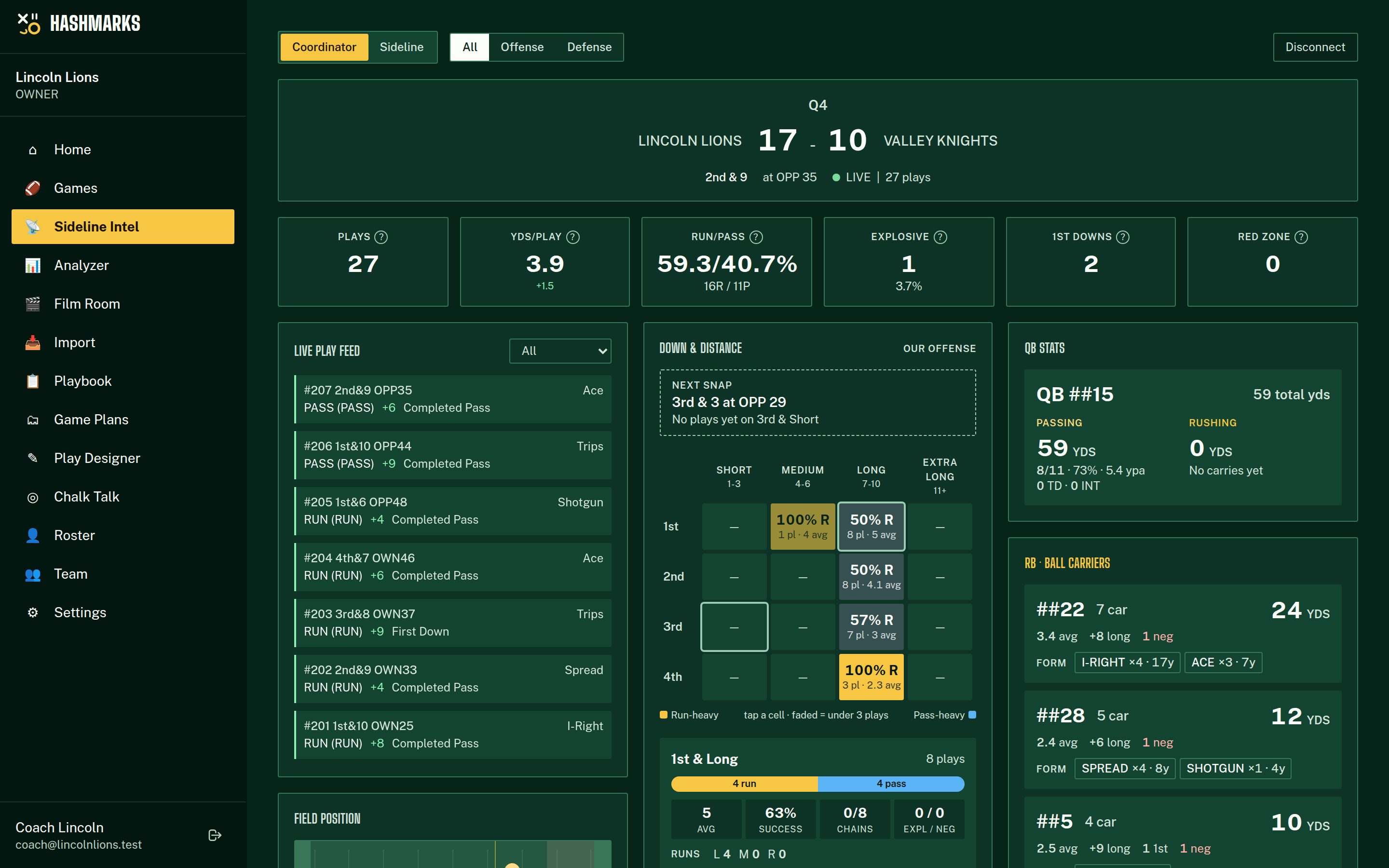Viewport: 1389px width, 868px height.
Task: Click the Analyzer chart icon
Action: click(33, 265)
